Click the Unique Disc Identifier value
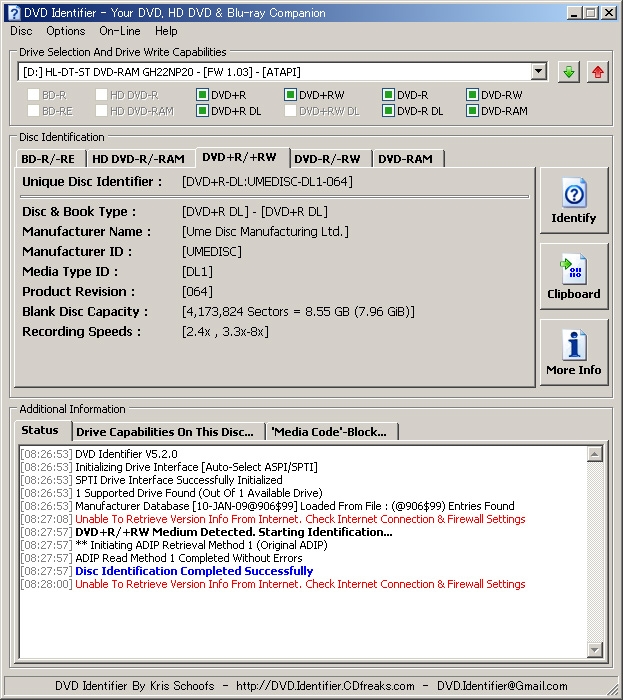Viewport: 623px width, 700px height. 267,182
